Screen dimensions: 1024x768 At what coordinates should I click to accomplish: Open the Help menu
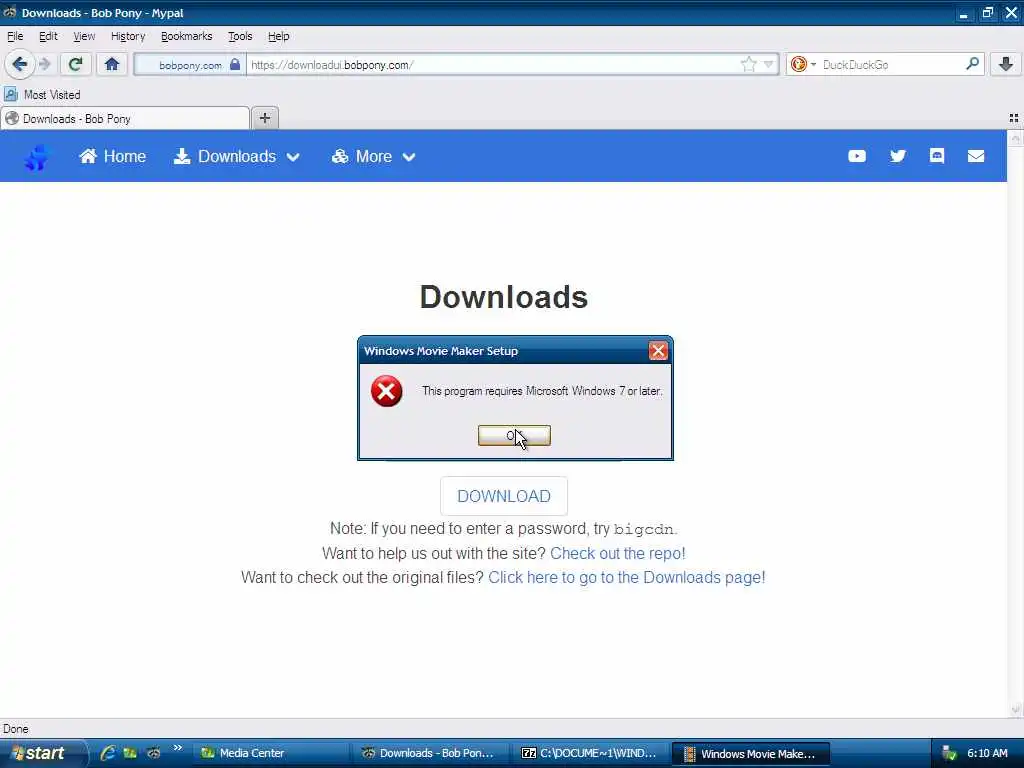[278, 37]
